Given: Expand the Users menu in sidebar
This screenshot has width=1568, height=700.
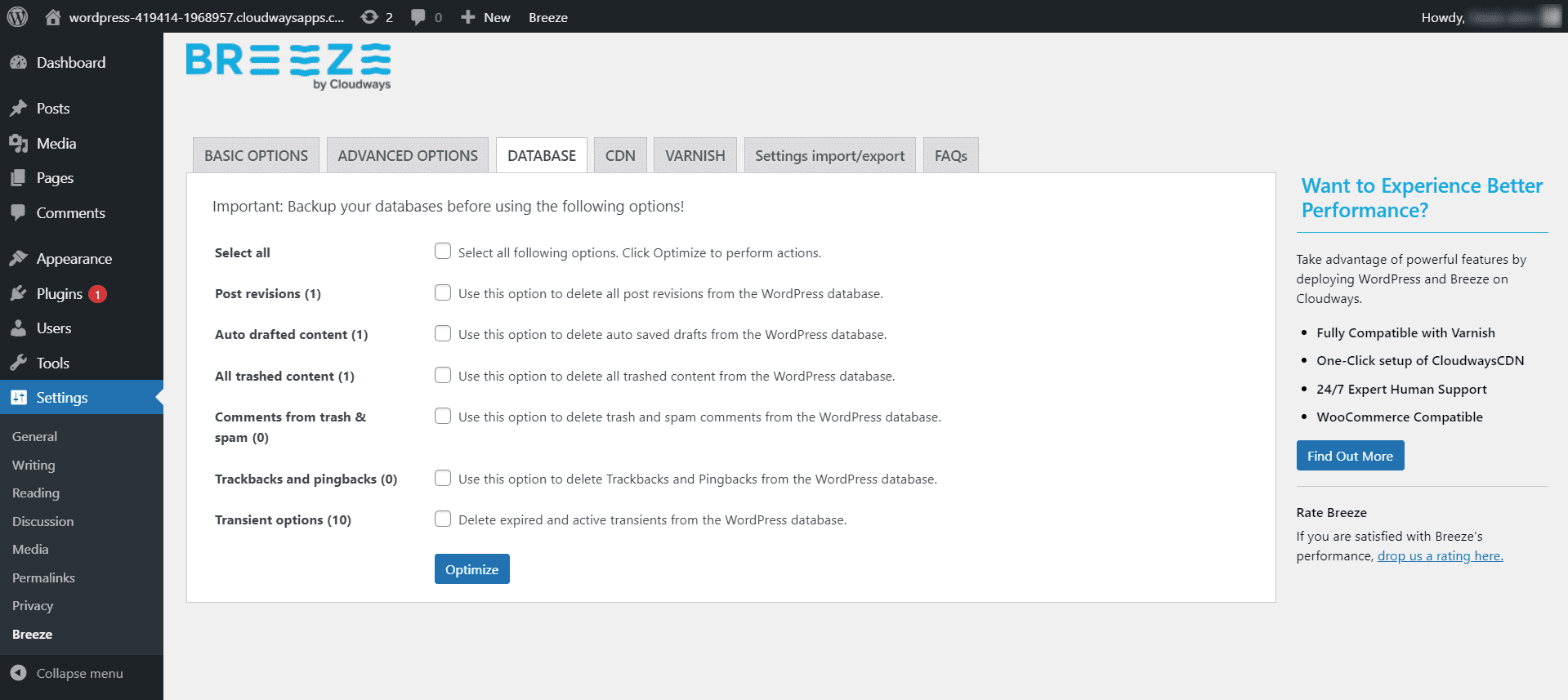Looking at the screenshot, I should click(x=54, y=328).
